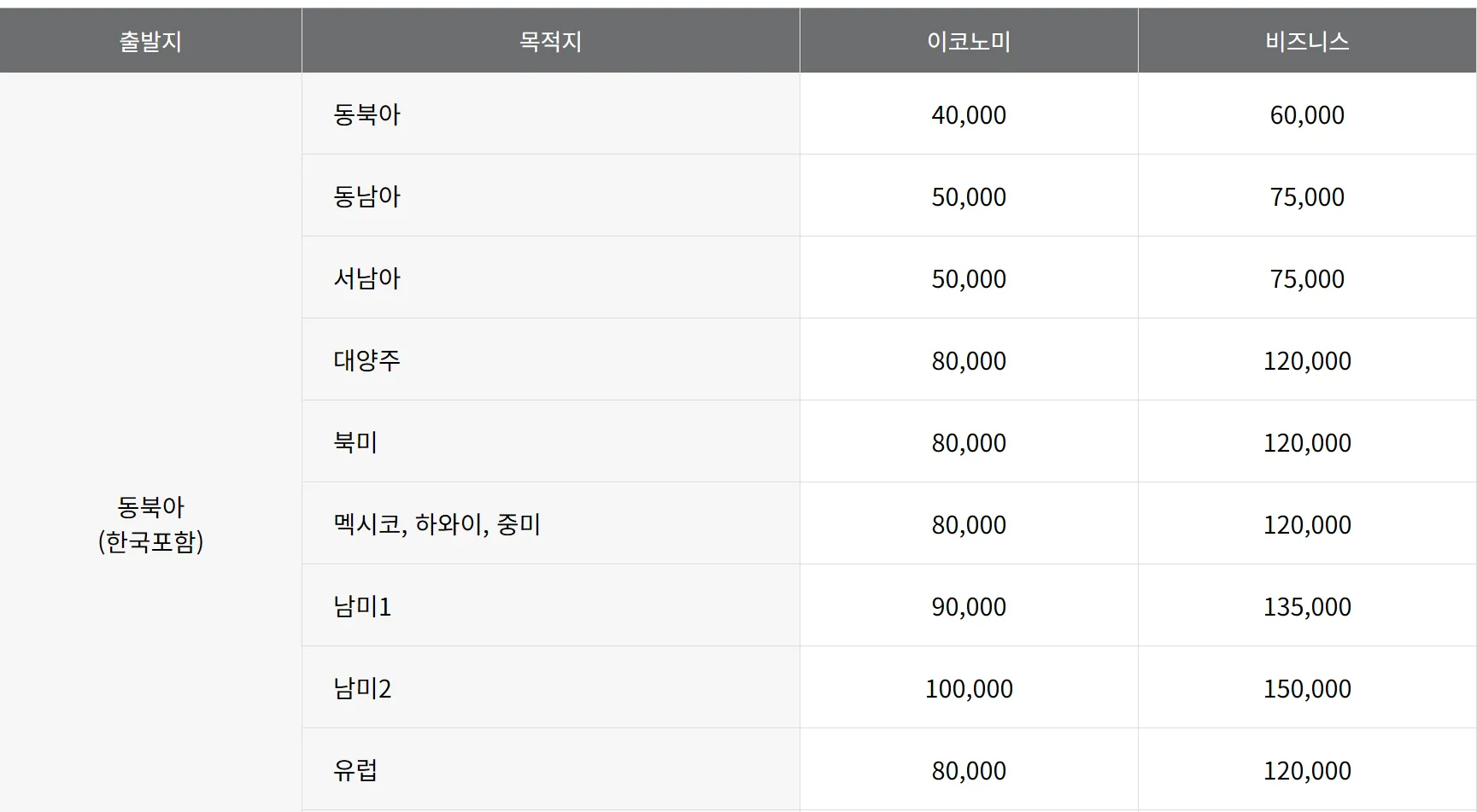Click the 60,000 business mileage value
The width and height of the screenshot is (1477, 812).
(x=1306, y=114)
